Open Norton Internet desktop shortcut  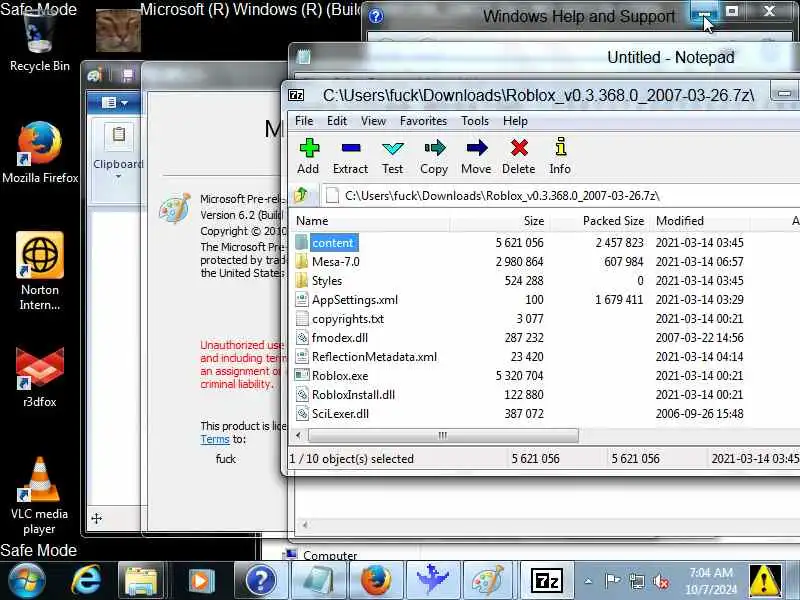point(40,271)
